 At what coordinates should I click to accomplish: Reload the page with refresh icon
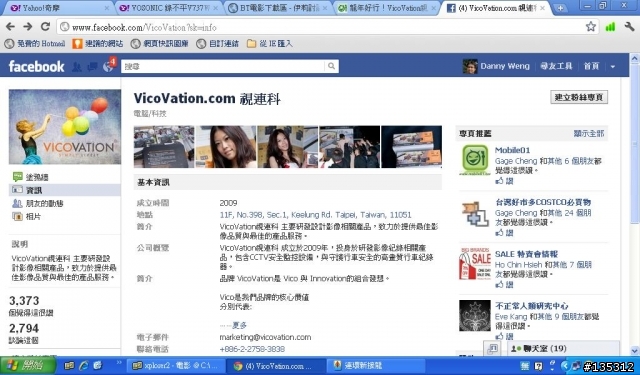[45, 27]
